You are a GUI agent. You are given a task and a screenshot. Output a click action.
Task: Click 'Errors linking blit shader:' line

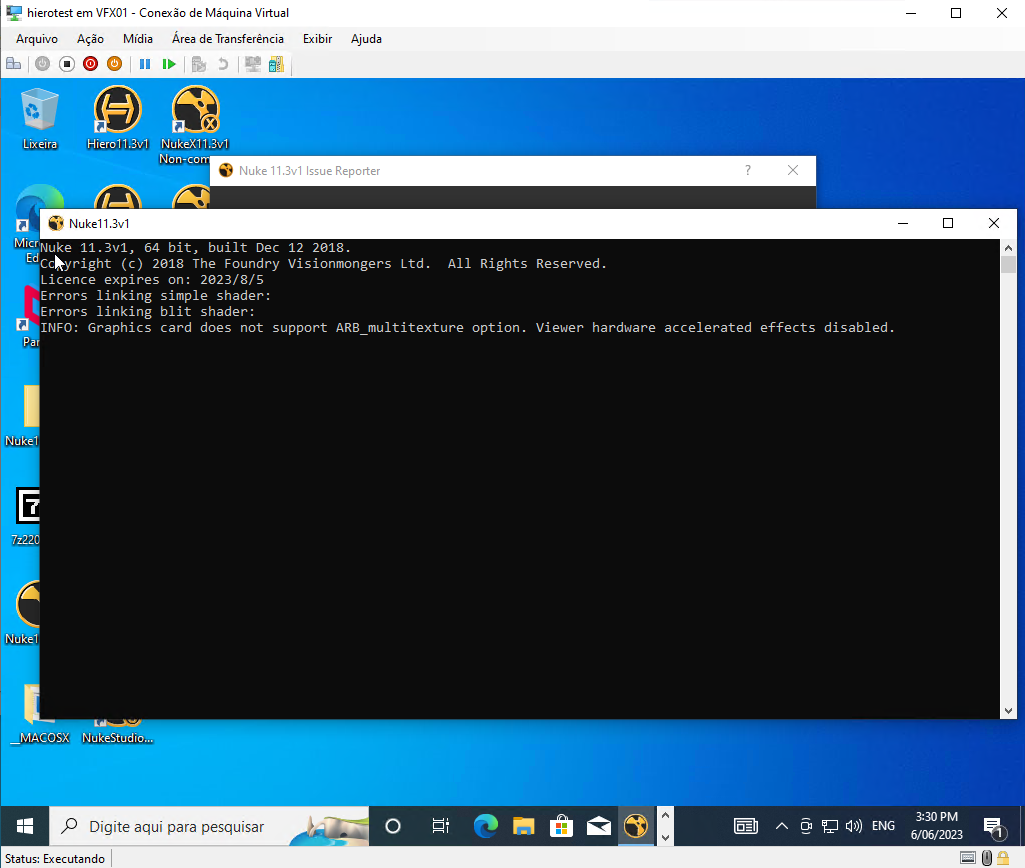pyautogui.click(x=148, y=312)
